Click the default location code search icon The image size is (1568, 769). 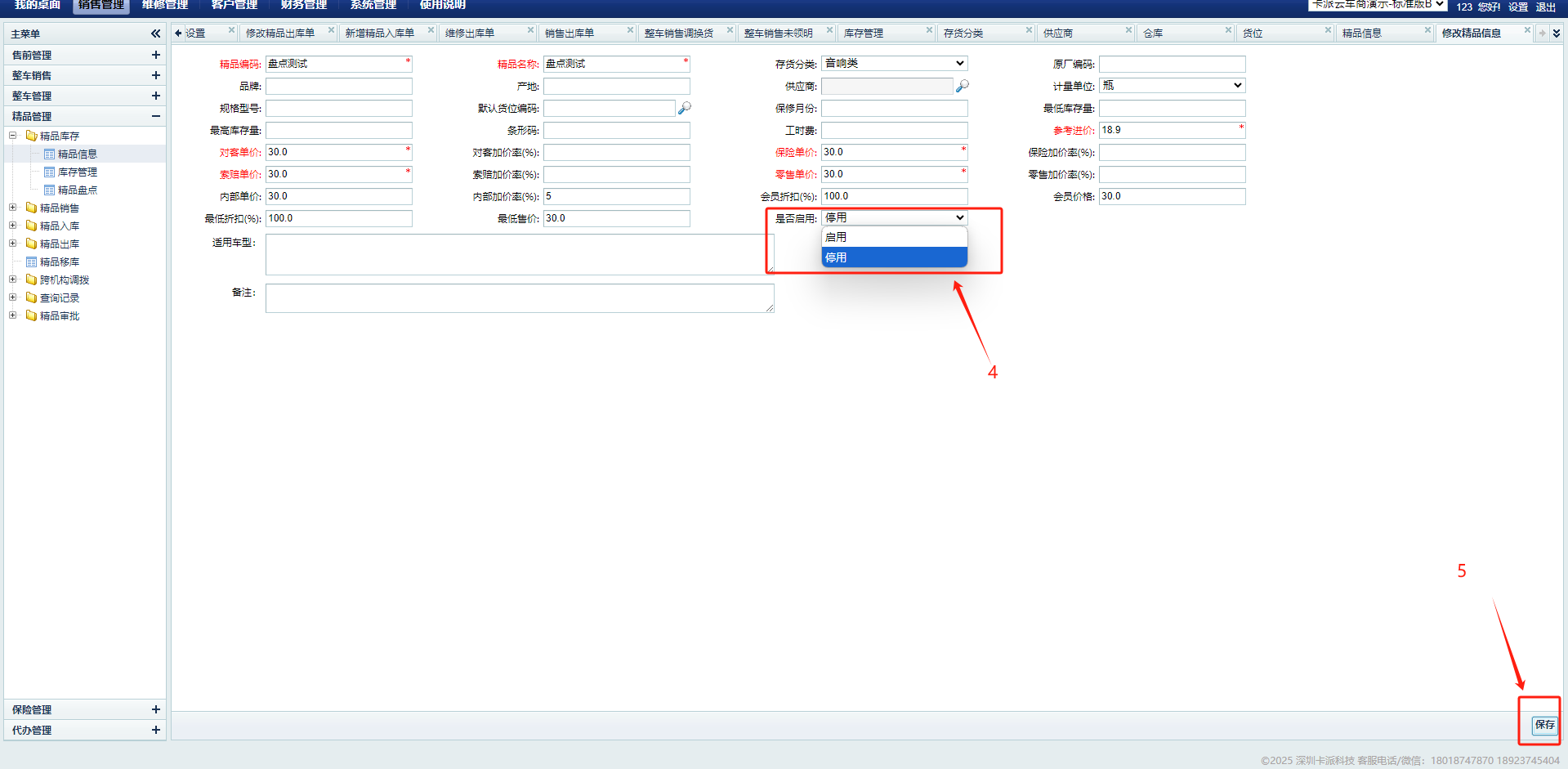point(684,108)
